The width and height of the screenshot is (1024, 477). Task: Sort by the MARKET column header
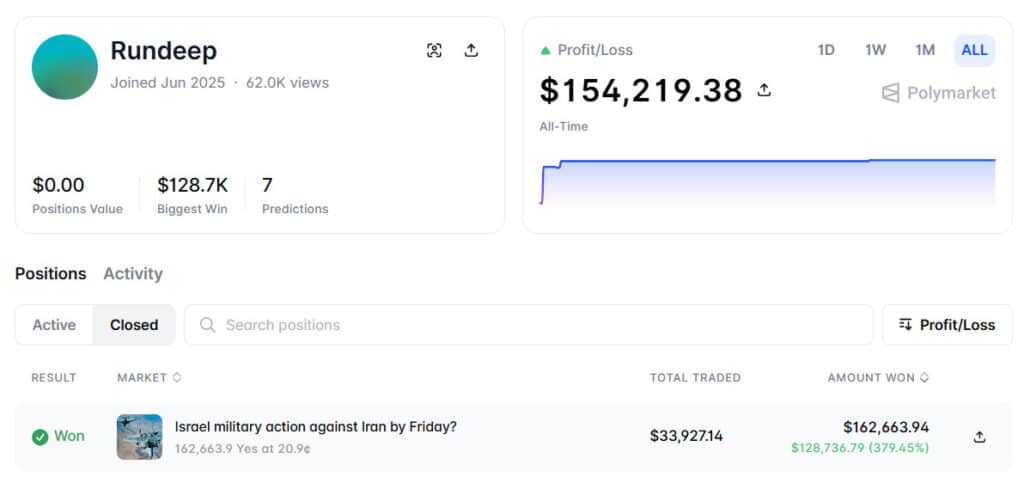149,378
